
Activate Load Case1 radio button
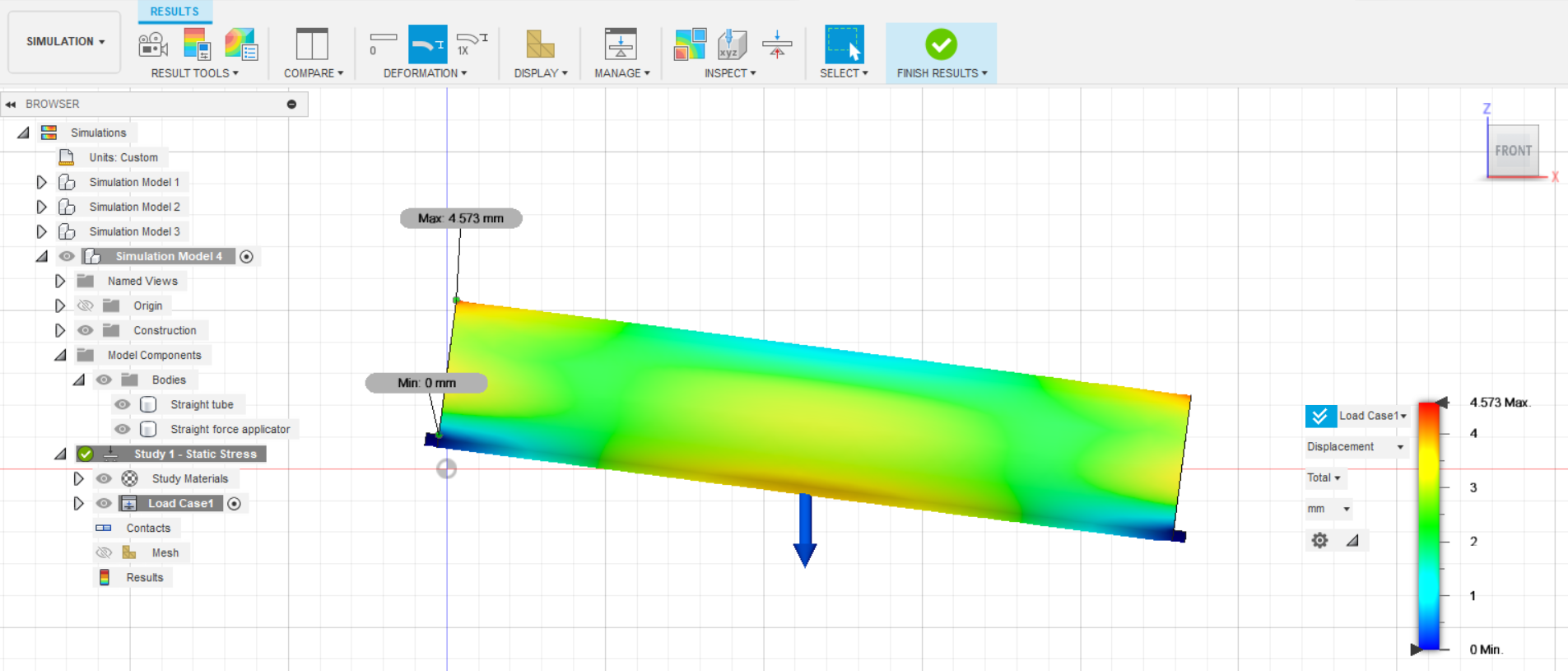[235, 504]
